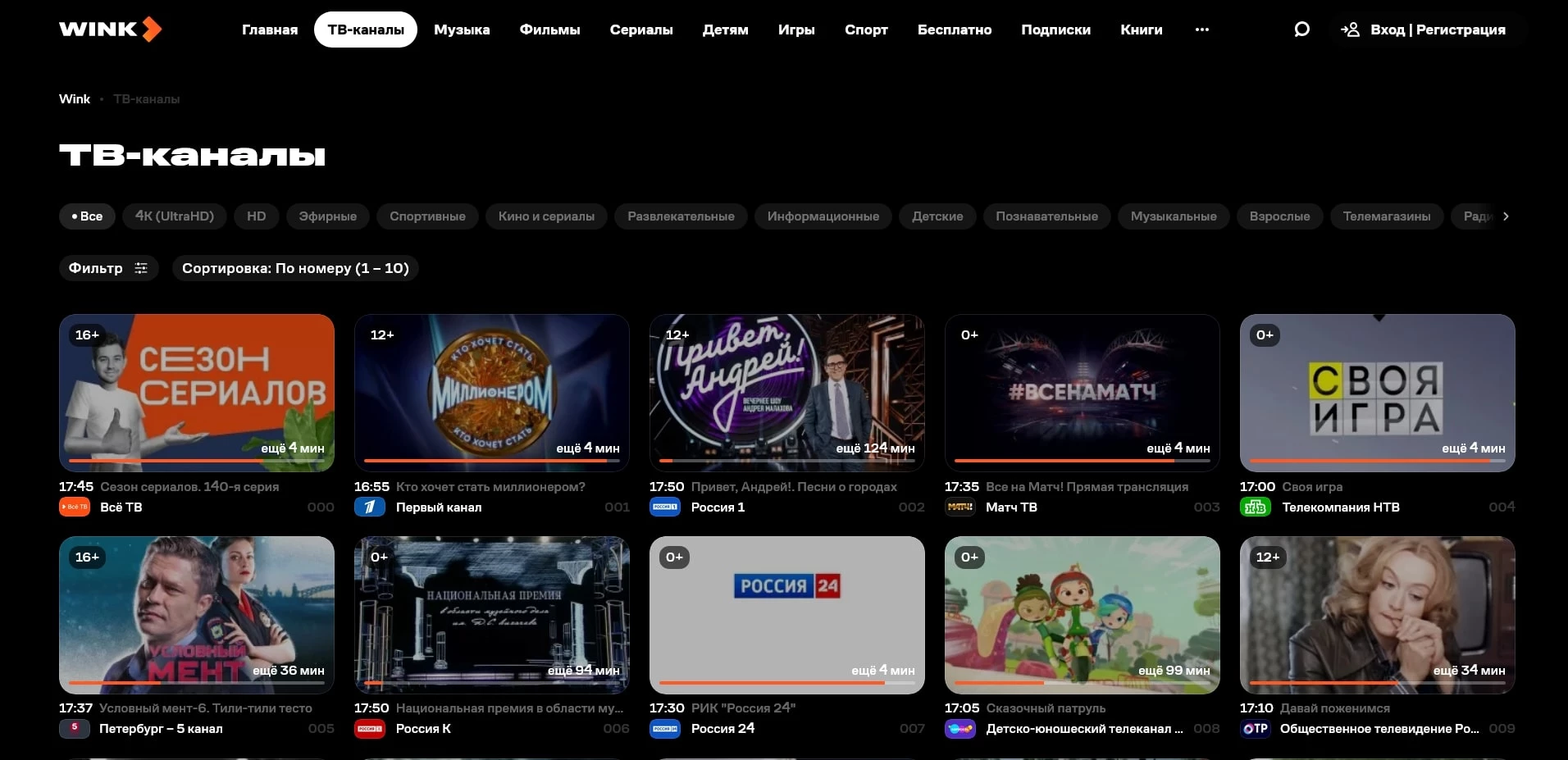Open the Сортировка по номеру dropdown
The image size is (1568, 760).
(295, 268)
